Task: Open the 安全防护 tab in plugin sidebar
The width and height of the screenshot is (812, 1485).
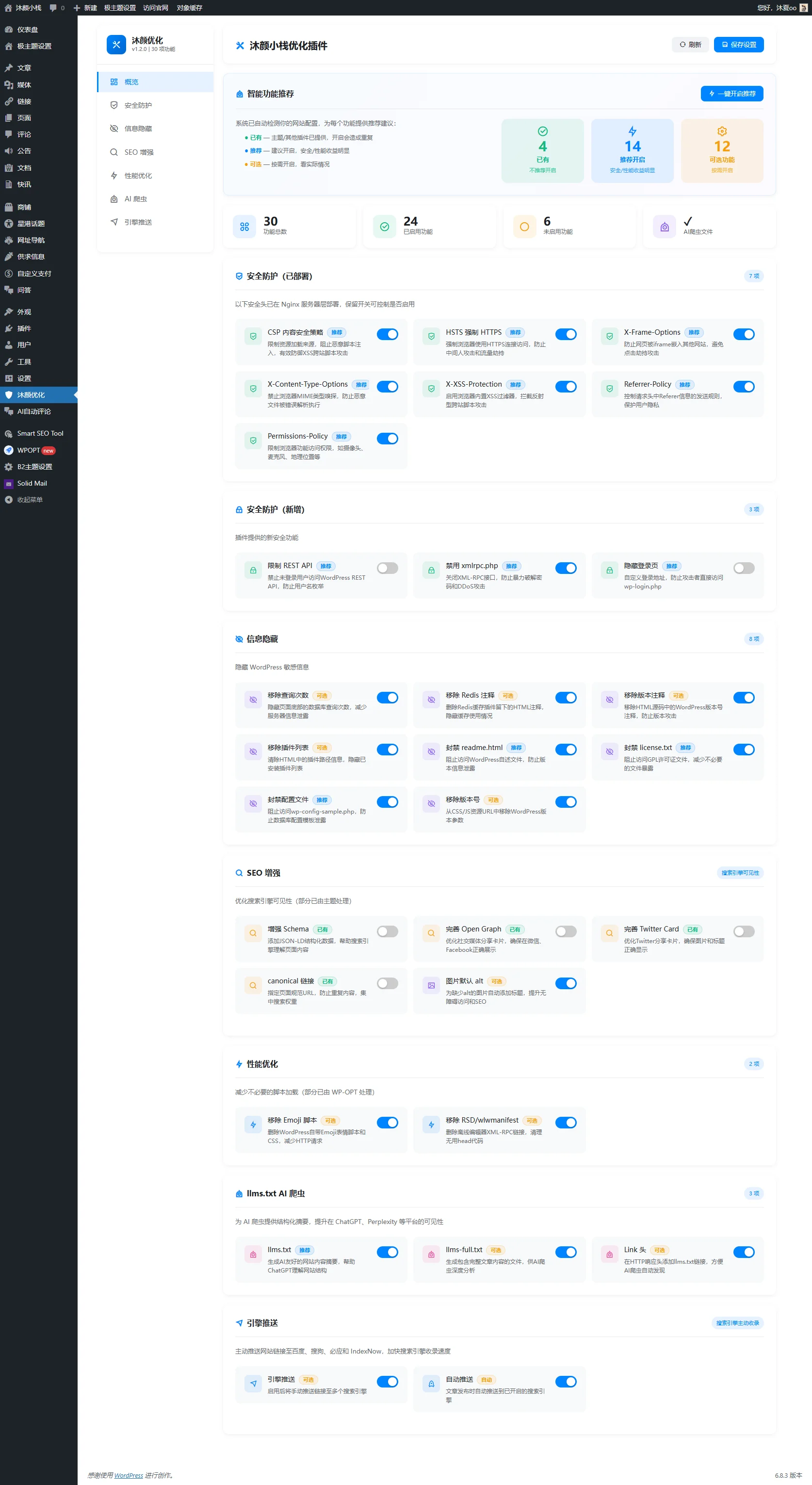Action: pyautogui.click(x=138, y=105)
